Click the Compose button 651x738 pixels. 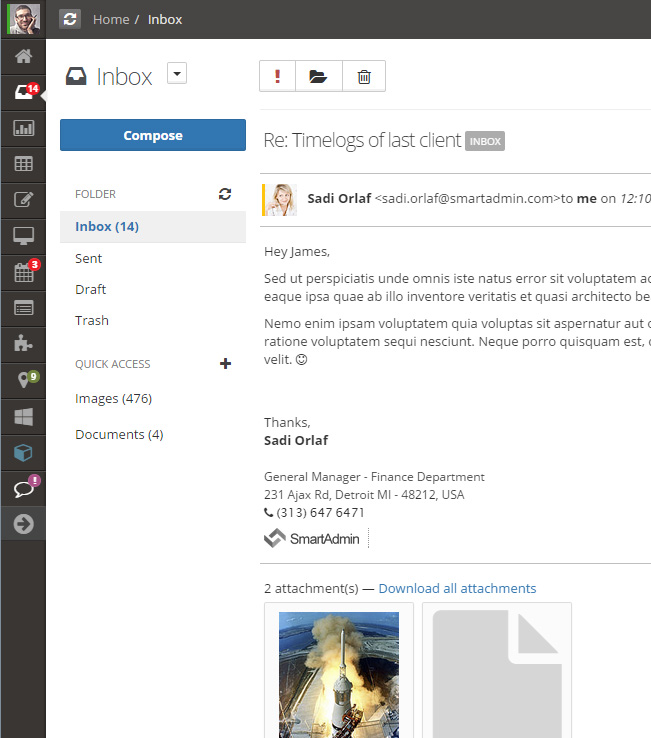coord(153,135)
